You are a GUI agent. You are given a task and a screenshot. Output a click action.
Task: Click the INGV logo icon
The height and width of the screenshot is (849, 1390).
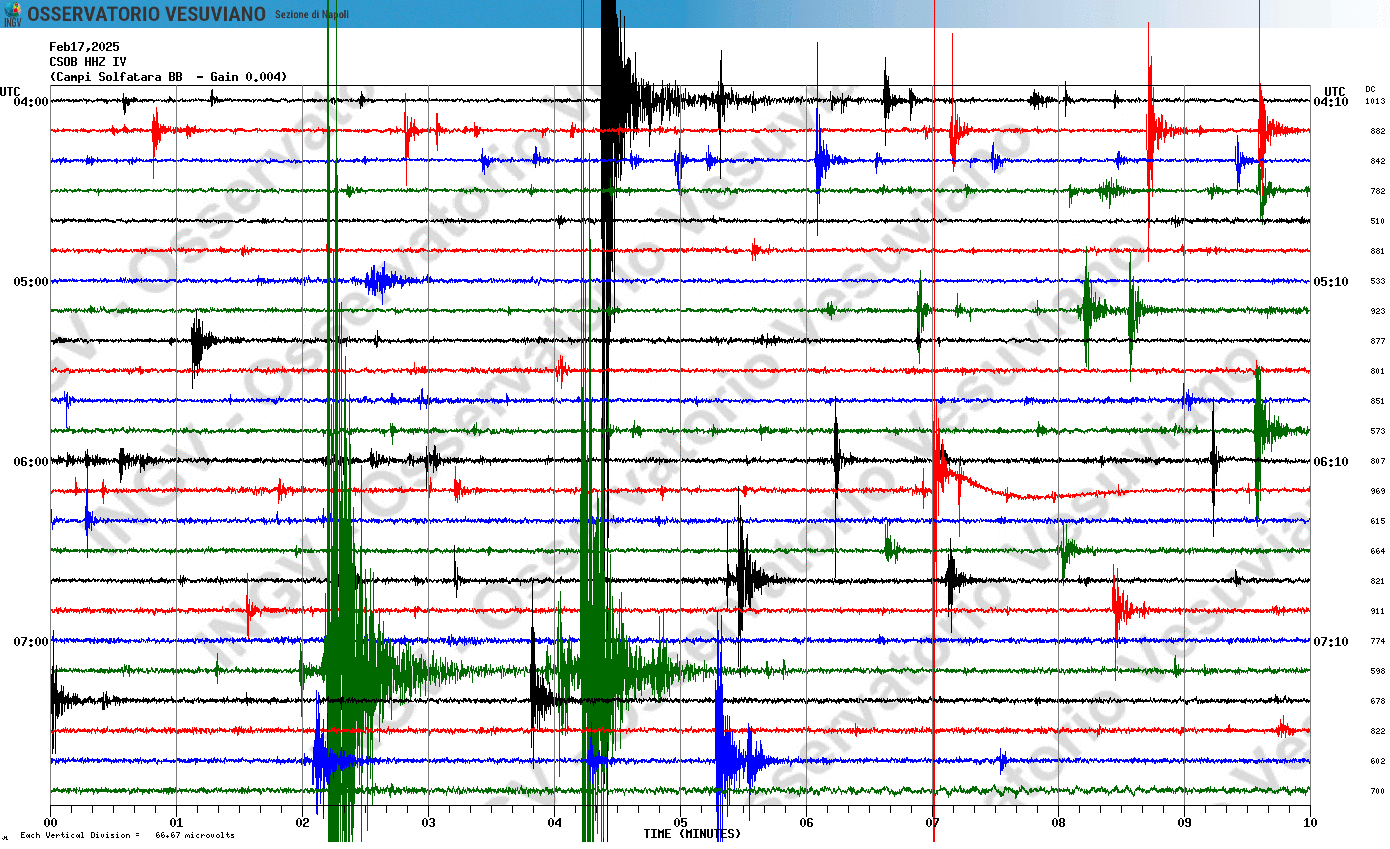click(x=12, y=14)
